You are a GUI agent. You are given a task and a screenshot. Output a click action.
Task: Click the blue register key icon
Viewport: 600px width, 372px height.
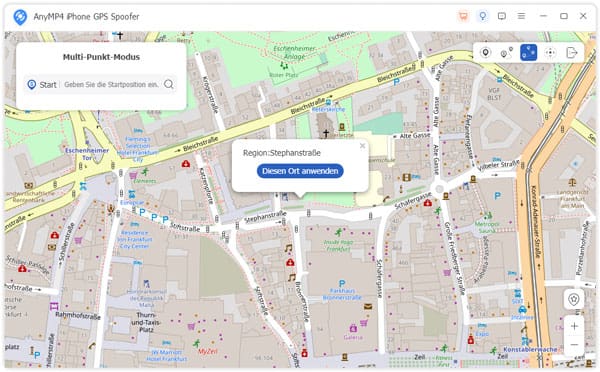[483, 16]
